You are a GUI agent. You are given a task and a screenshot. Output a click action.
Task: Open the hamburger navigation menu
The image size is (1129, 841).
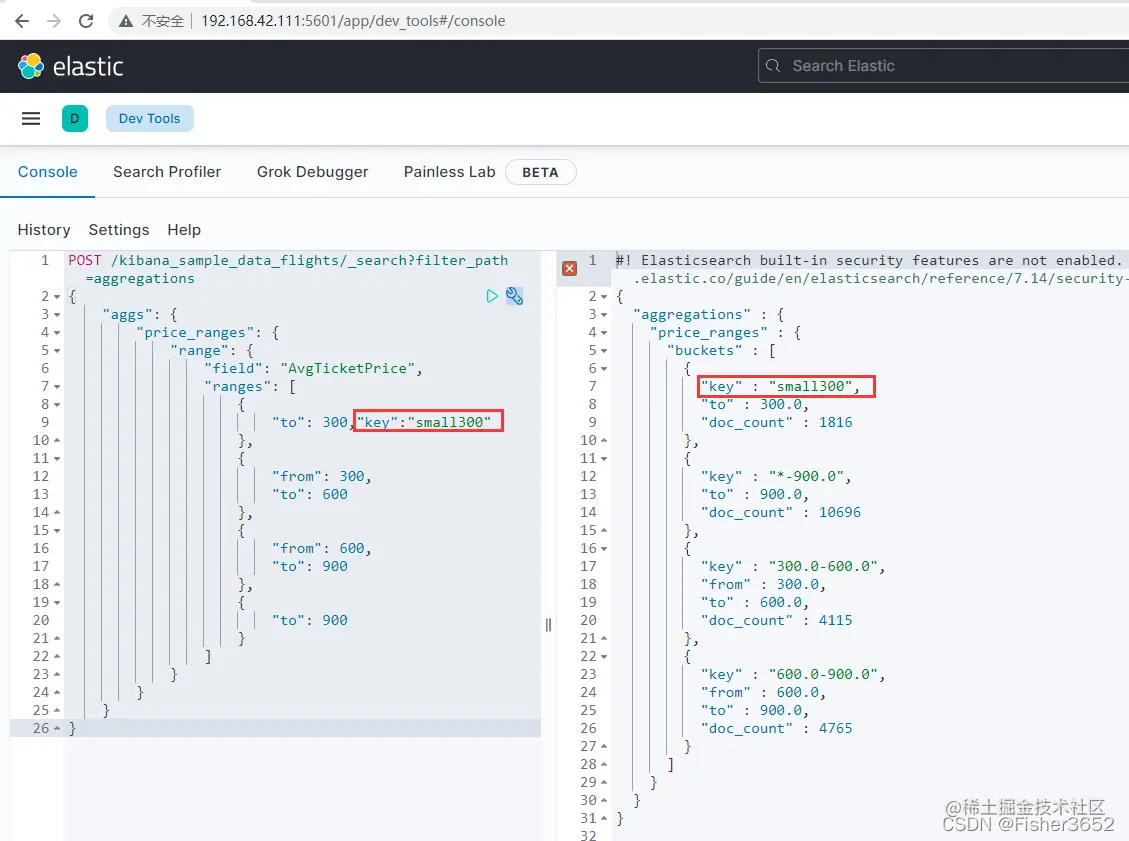31,118
